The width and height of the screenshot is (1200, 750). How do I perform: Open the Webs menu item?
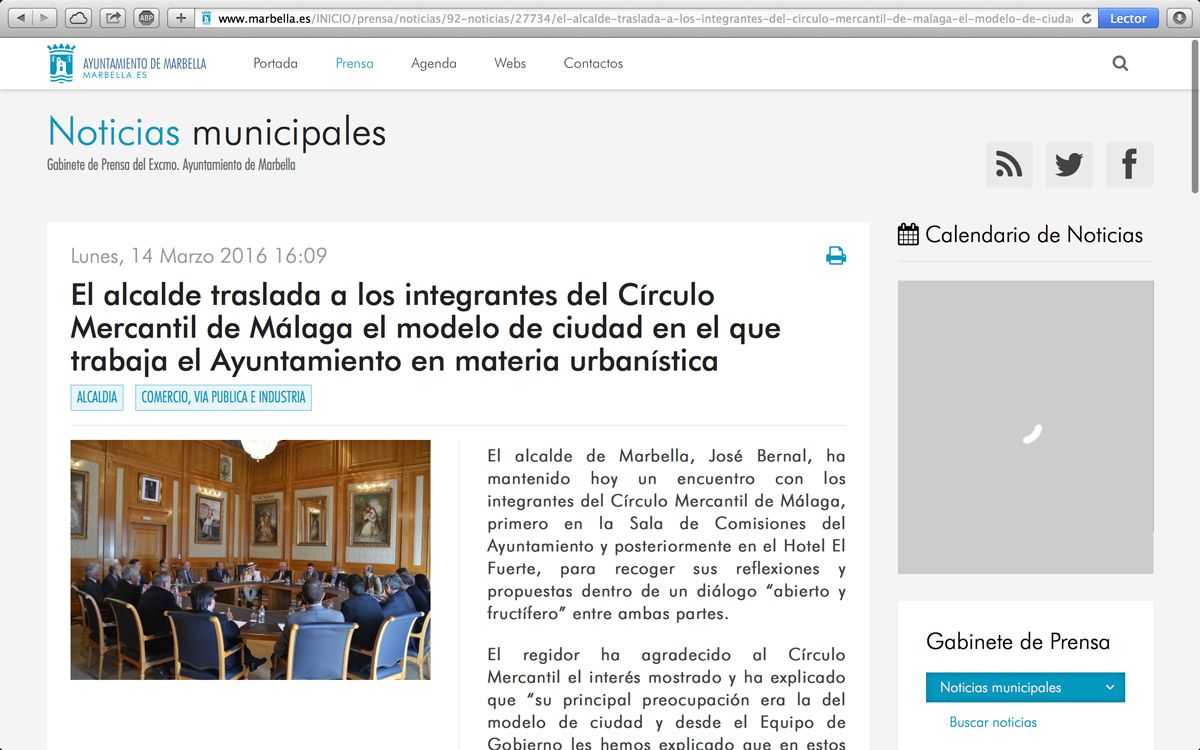click(x=510, y=63)
